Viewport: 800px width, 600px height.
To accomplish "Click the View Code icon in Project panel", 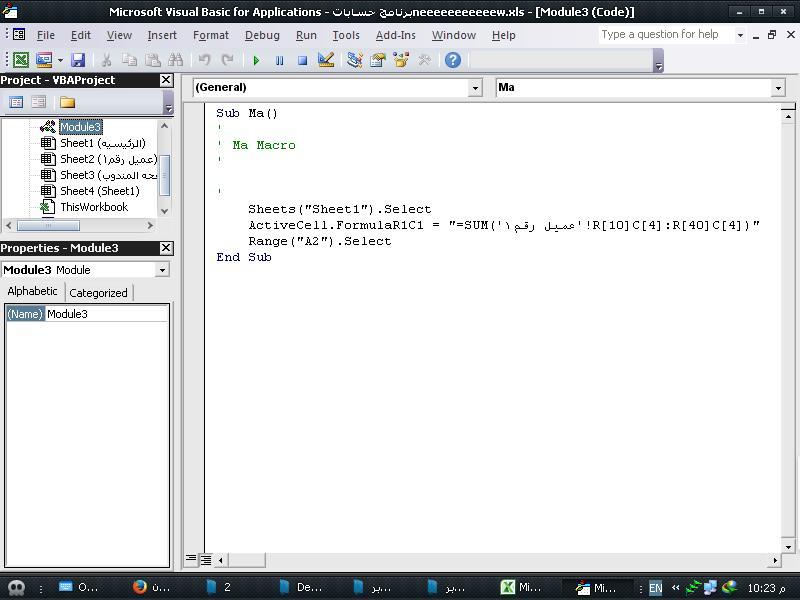I will coord(16,103).
